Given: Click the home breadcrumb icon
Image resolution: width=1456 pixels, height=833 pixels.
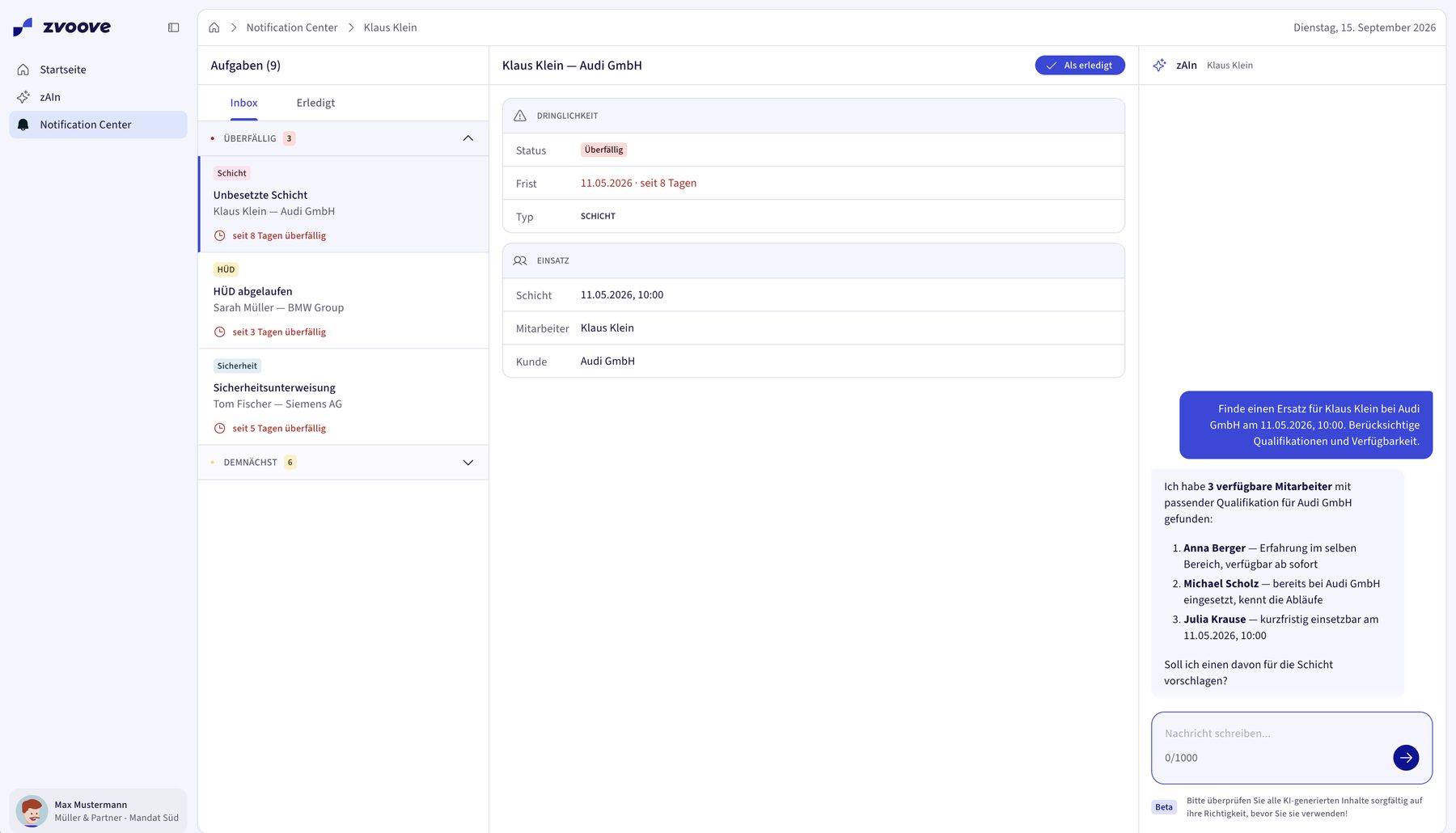Looking at the screenshot, I should 214,27.
